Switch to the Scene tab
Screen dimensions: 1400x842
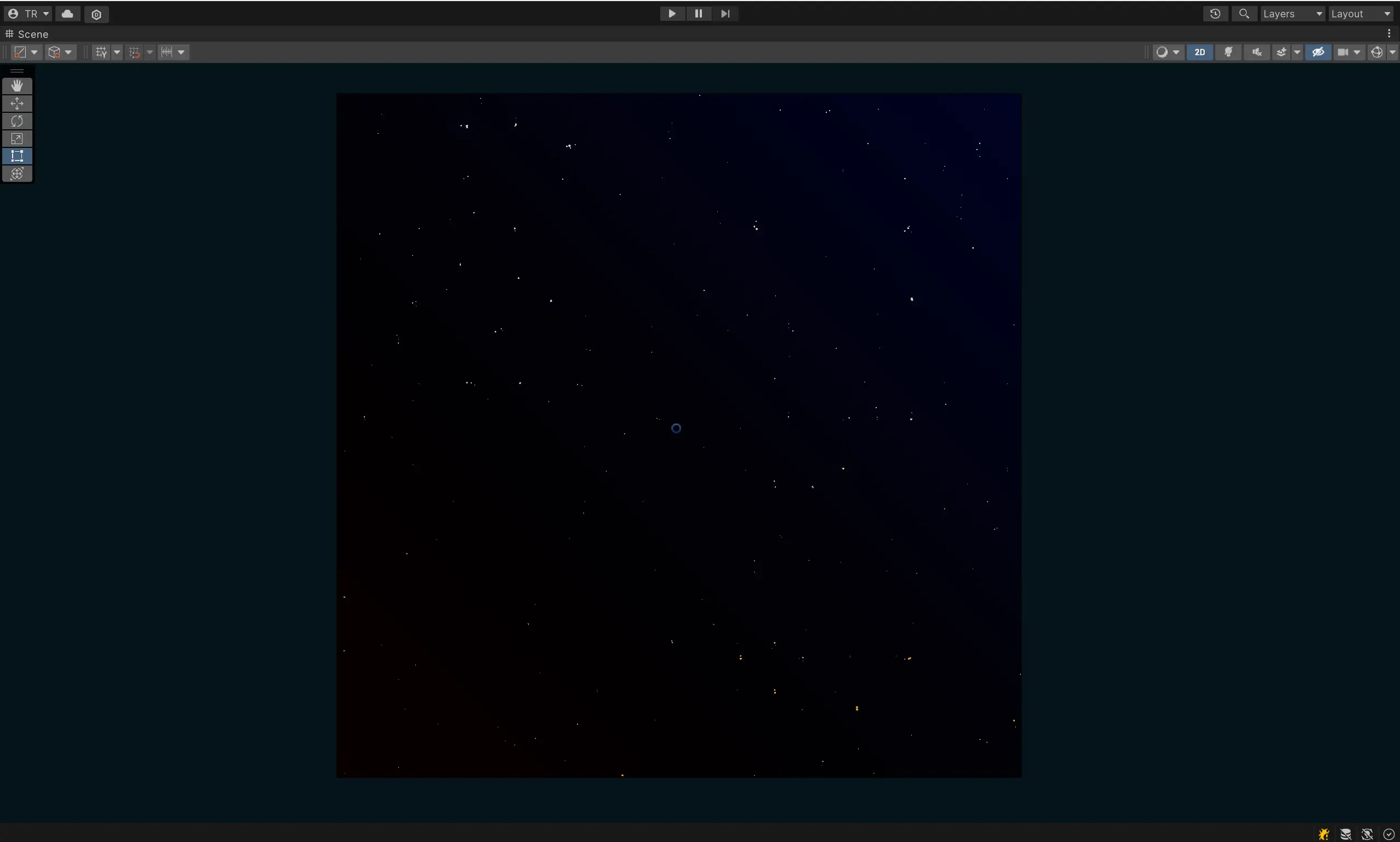[x=27, y=34]
